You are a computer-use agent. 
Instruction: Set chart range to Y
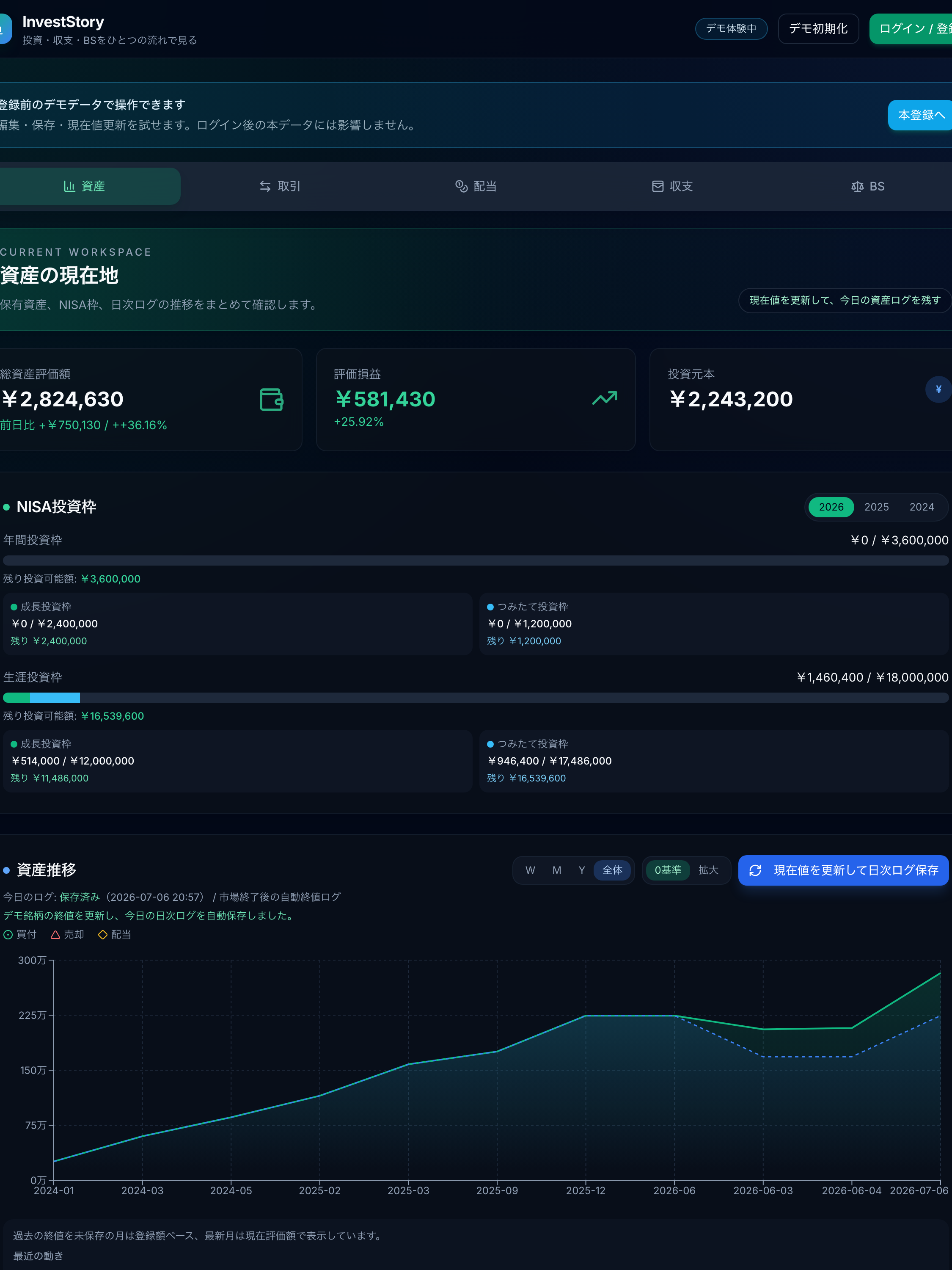click(x=582, y=870)
